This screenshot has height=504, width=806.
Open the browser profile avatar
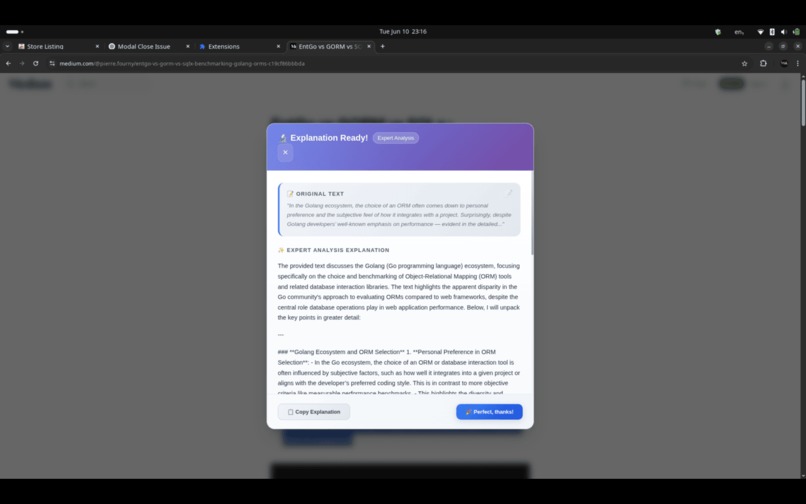783,64
